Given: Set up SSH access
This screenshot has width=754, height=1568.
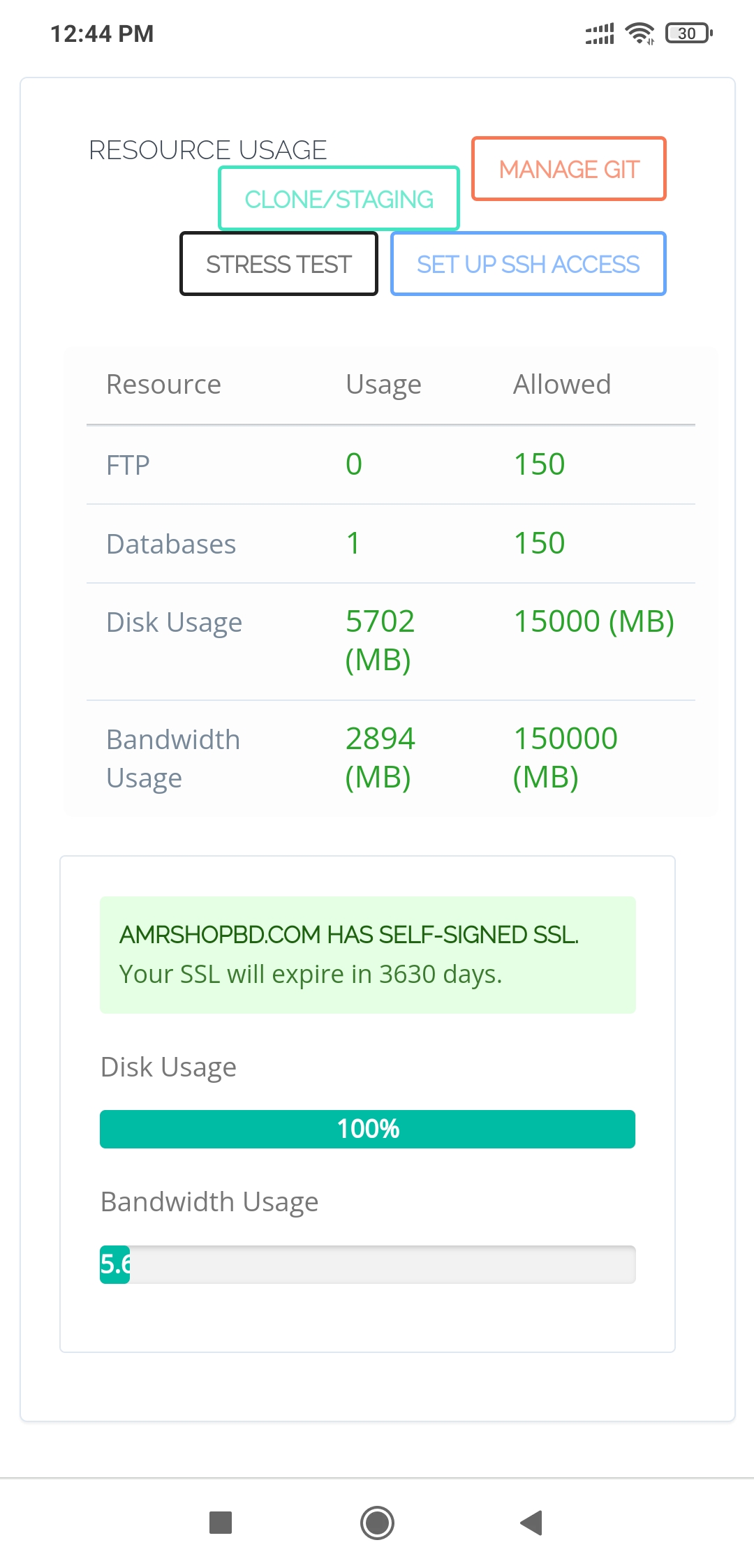Looking at the screenshot, I should click(x=528, y=264).
